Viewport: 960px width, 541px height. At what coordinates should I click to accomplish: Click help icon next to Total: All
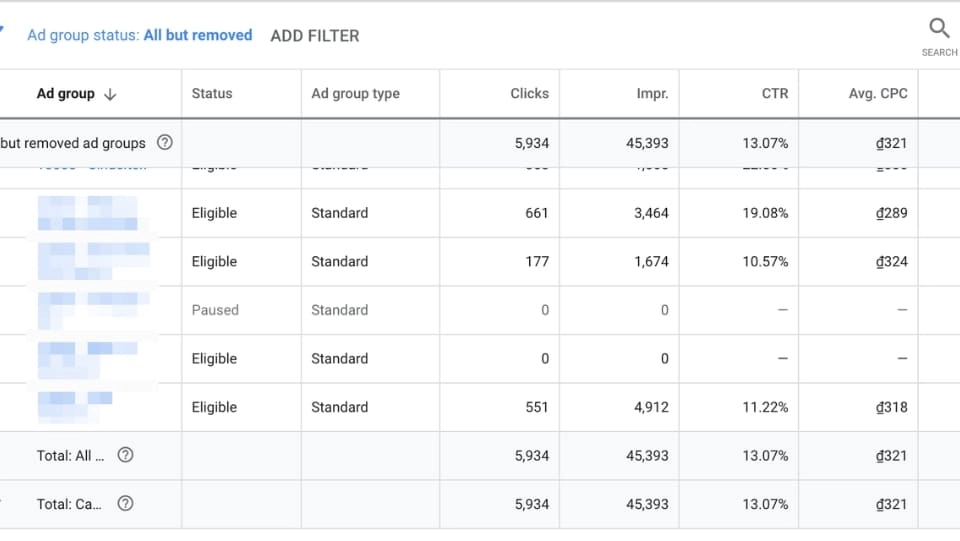coord(125,455)
